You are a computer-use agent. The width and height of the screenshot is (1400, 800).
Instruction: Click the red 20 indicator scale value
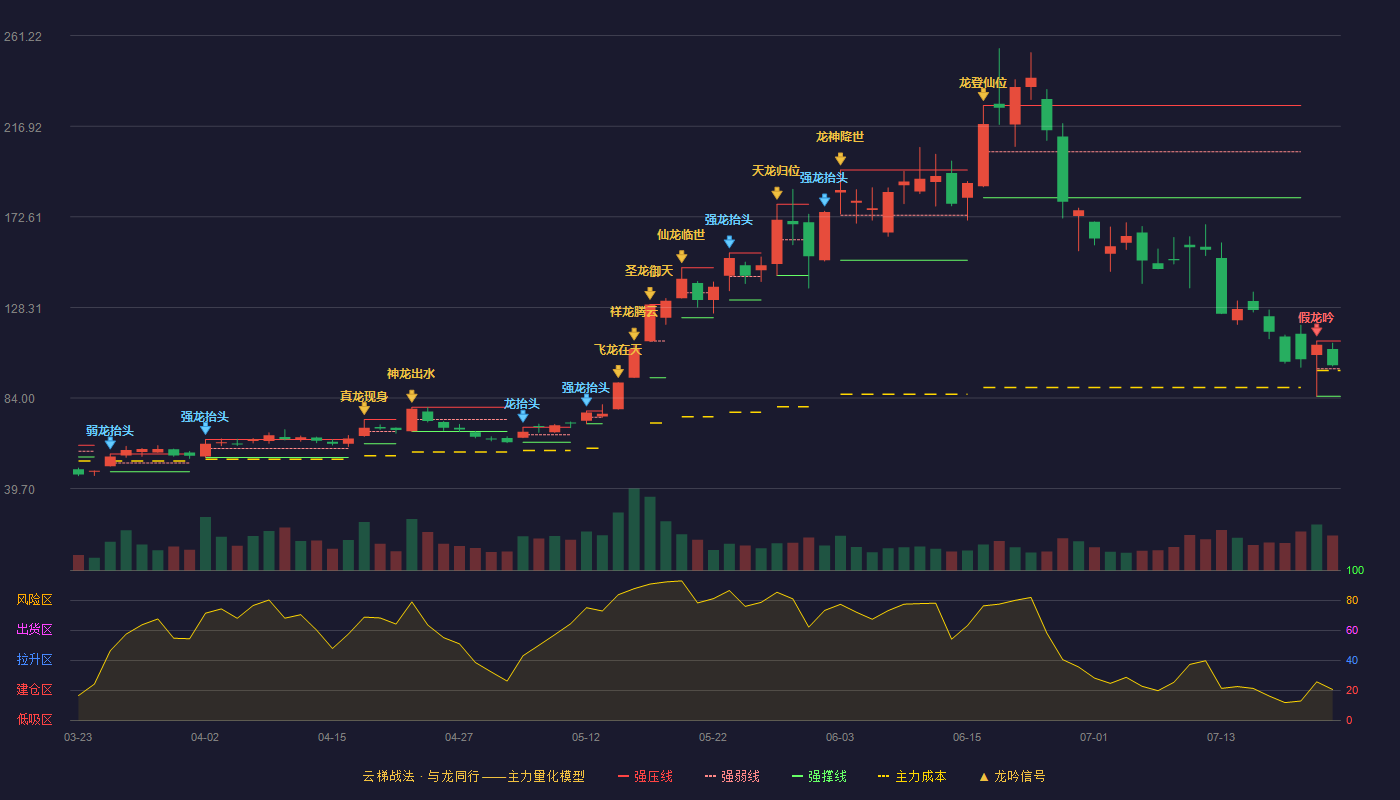click(1352, 690)
